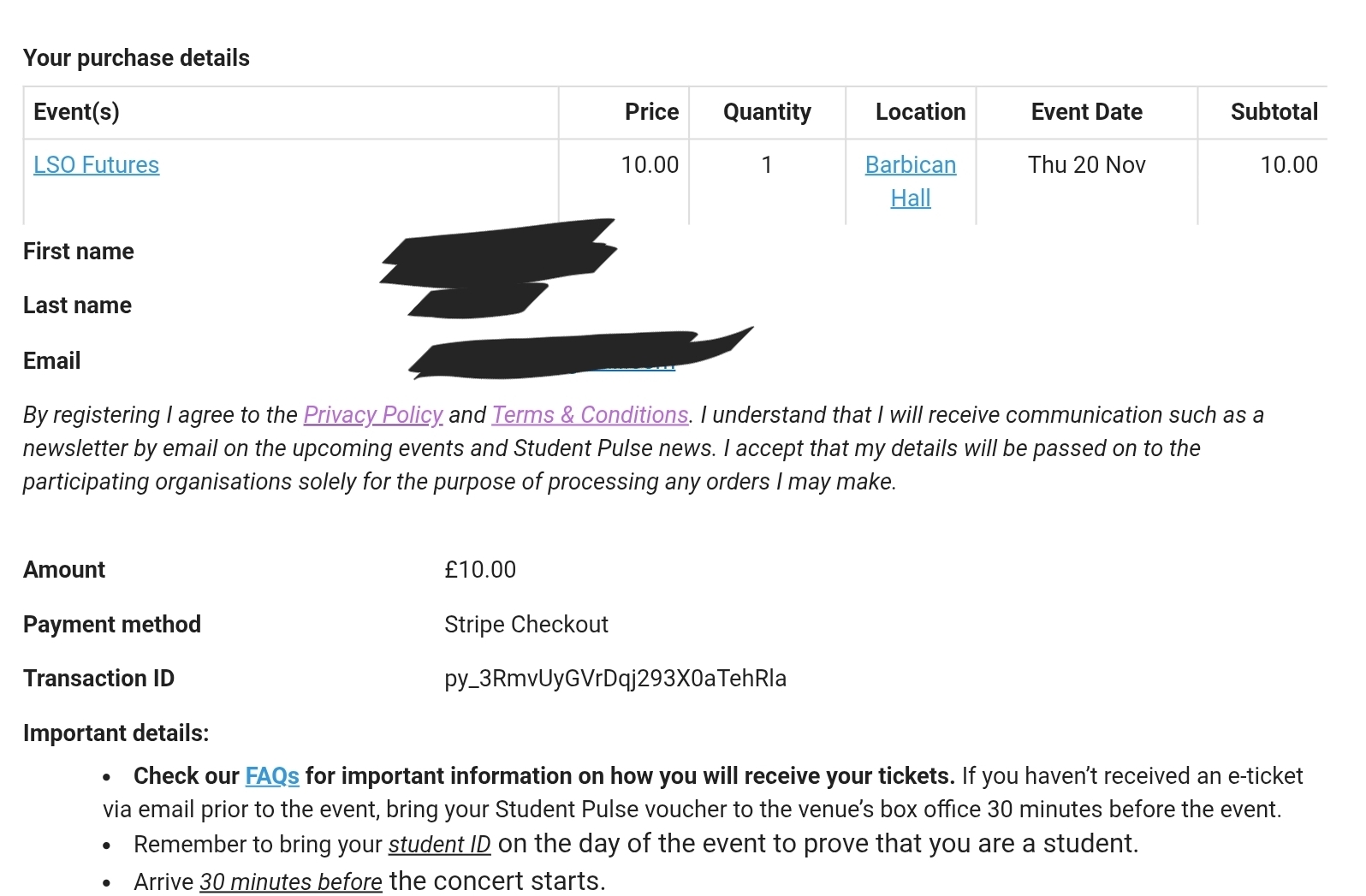
Task: Click the 'Your purchase details' heading
Action: coord(136,58)
